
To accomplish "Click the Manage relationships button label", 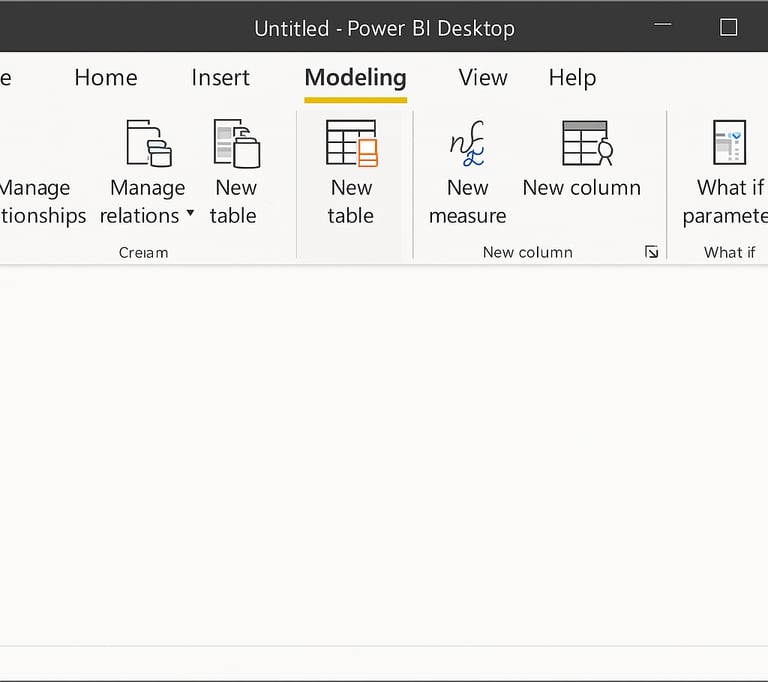I will [43, 202].
